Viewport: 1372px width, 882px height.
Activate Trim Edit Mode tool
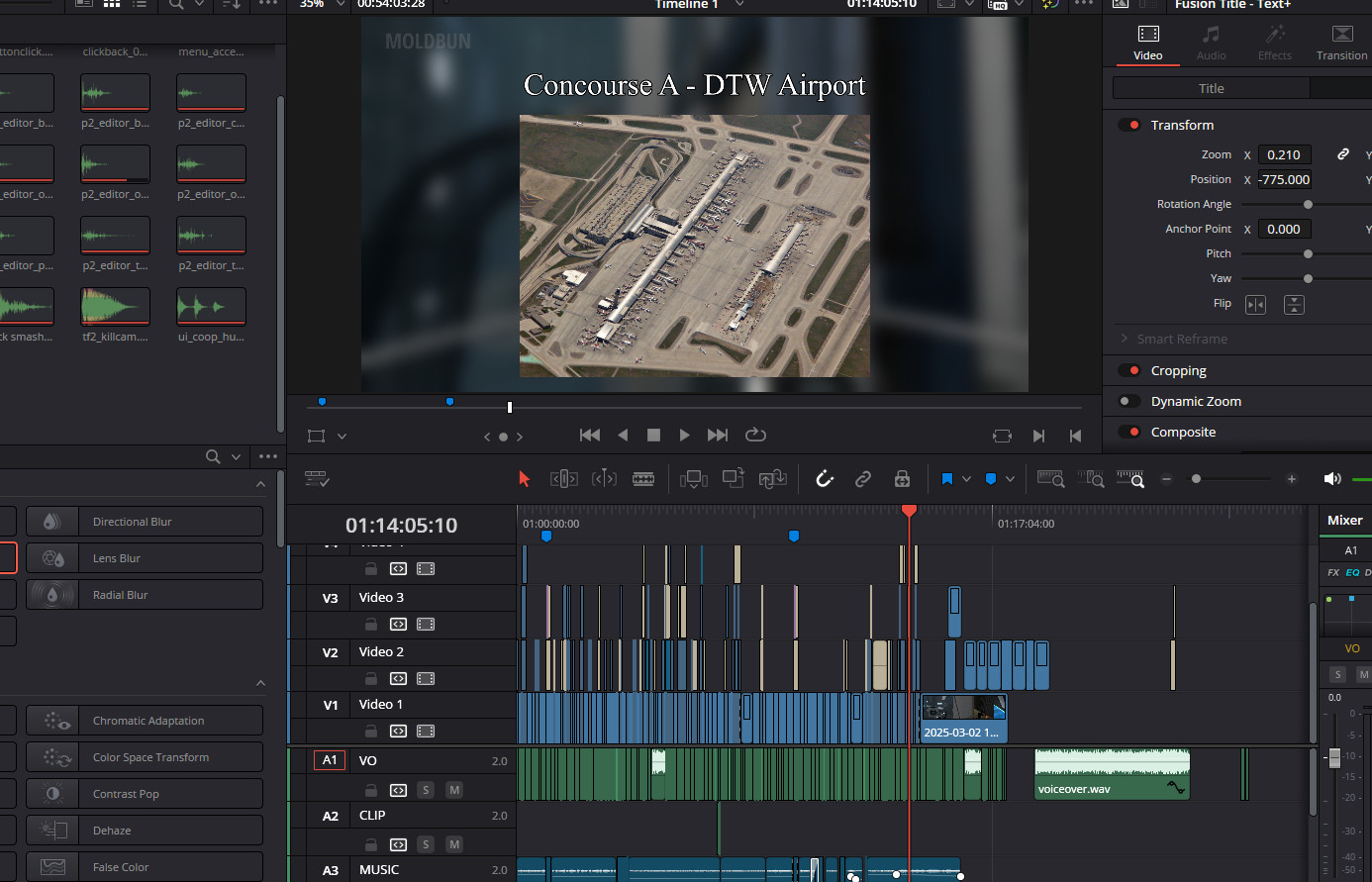(564, 479)
